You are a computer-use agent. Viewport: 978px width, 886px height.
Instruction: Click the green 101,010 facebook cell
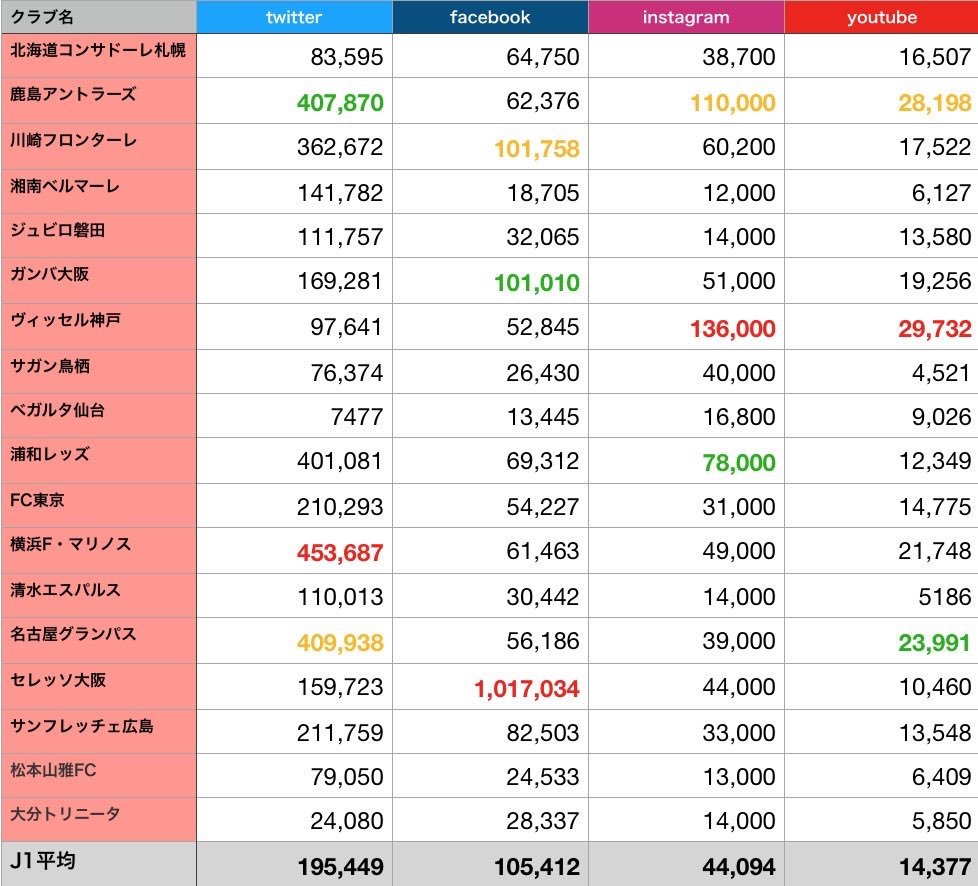pos(536,283)
